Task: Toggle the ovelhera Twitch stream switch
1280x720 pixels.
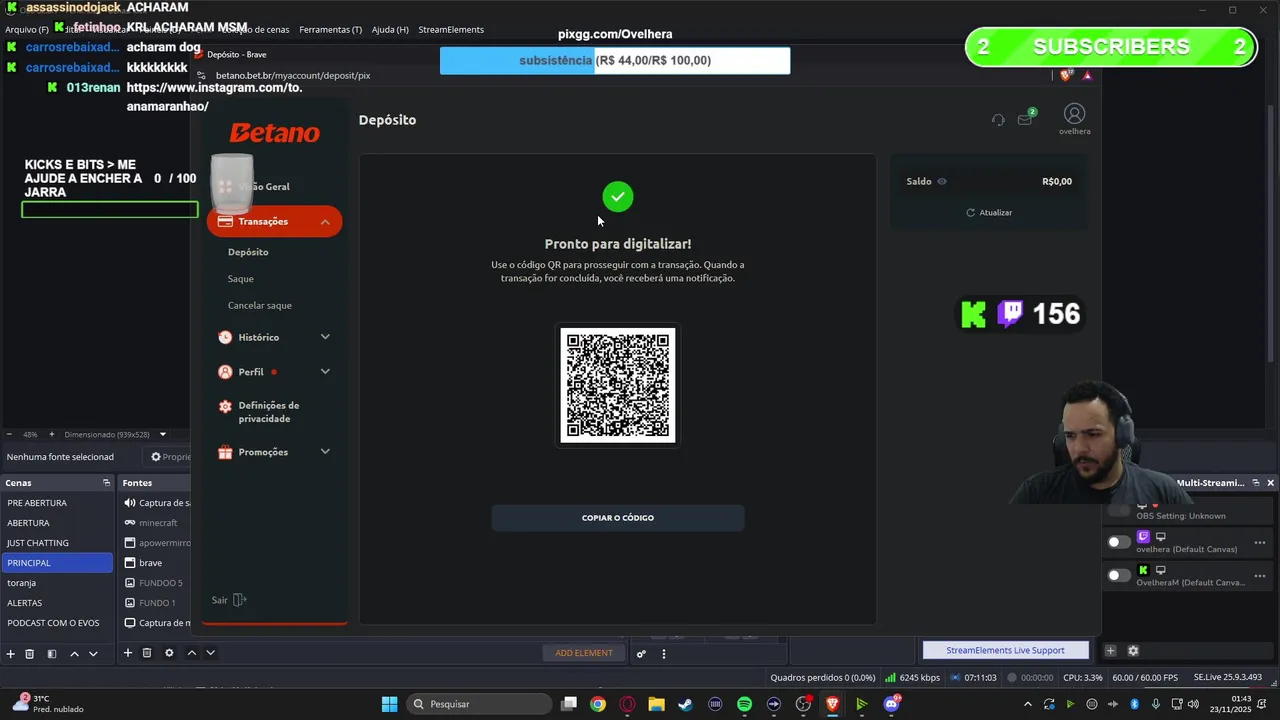Action: (1119, 542)
